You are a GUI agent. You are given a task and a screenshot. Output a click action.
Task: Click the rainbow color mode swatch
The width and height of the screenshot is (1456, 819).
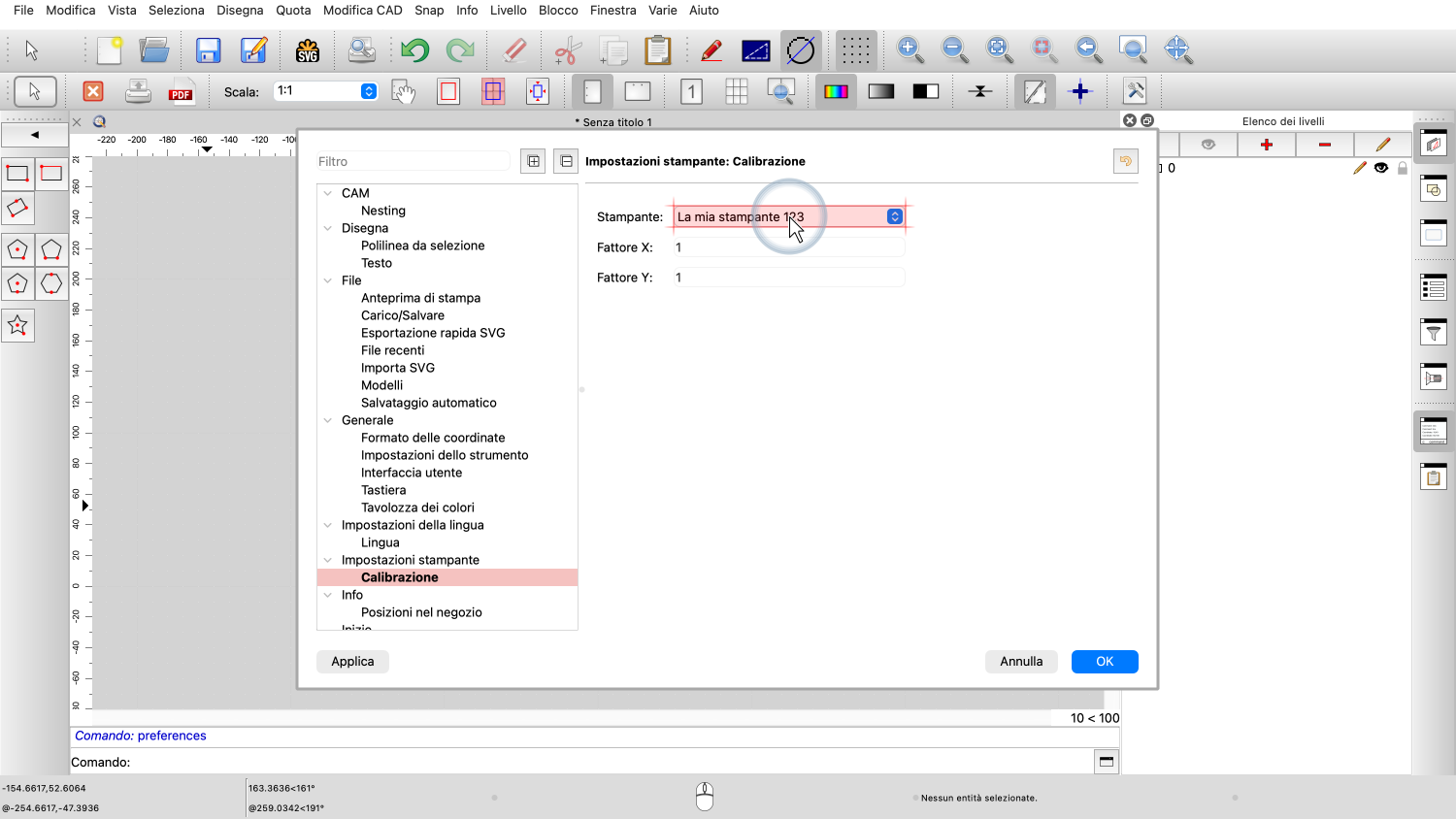pos(836,92)
